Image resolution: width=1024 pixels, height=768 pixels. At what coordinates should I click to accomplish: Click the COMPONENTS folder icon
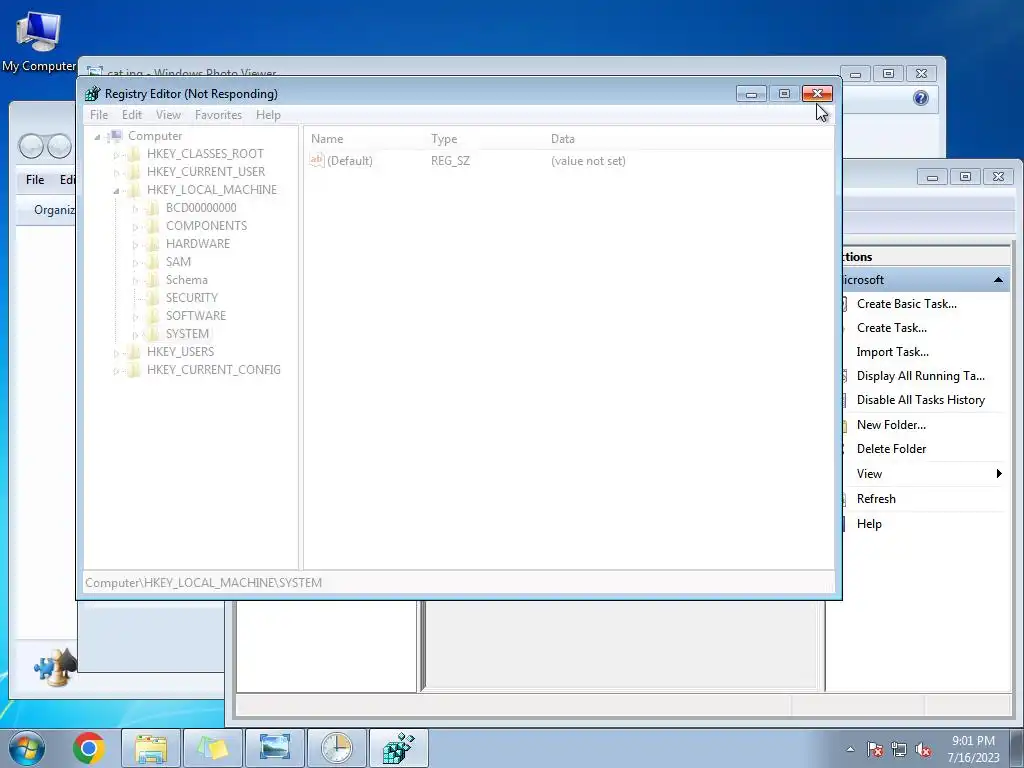tap(153, 226)
